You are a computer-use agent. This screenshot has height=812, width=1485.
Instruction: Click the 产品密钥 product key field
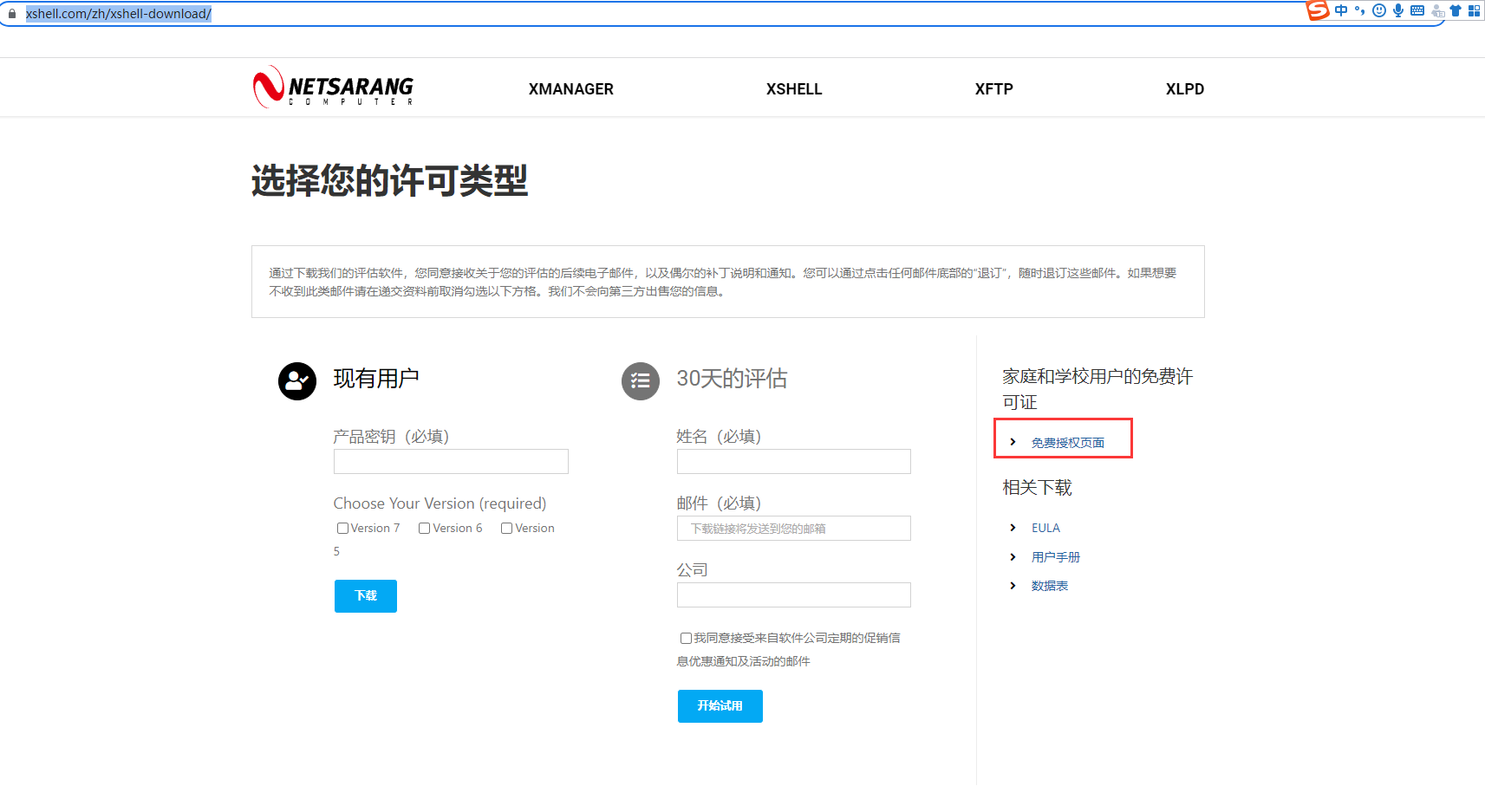point(451,461)
